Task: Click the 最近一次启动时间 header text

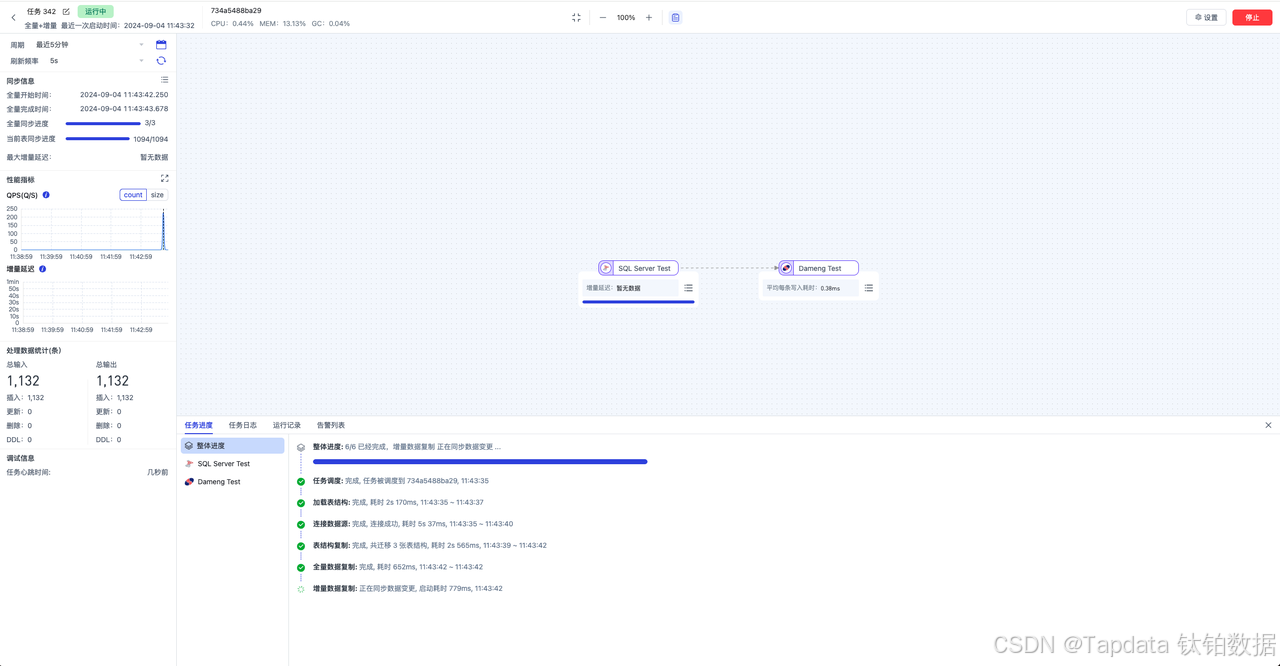Action: (128, 26)
